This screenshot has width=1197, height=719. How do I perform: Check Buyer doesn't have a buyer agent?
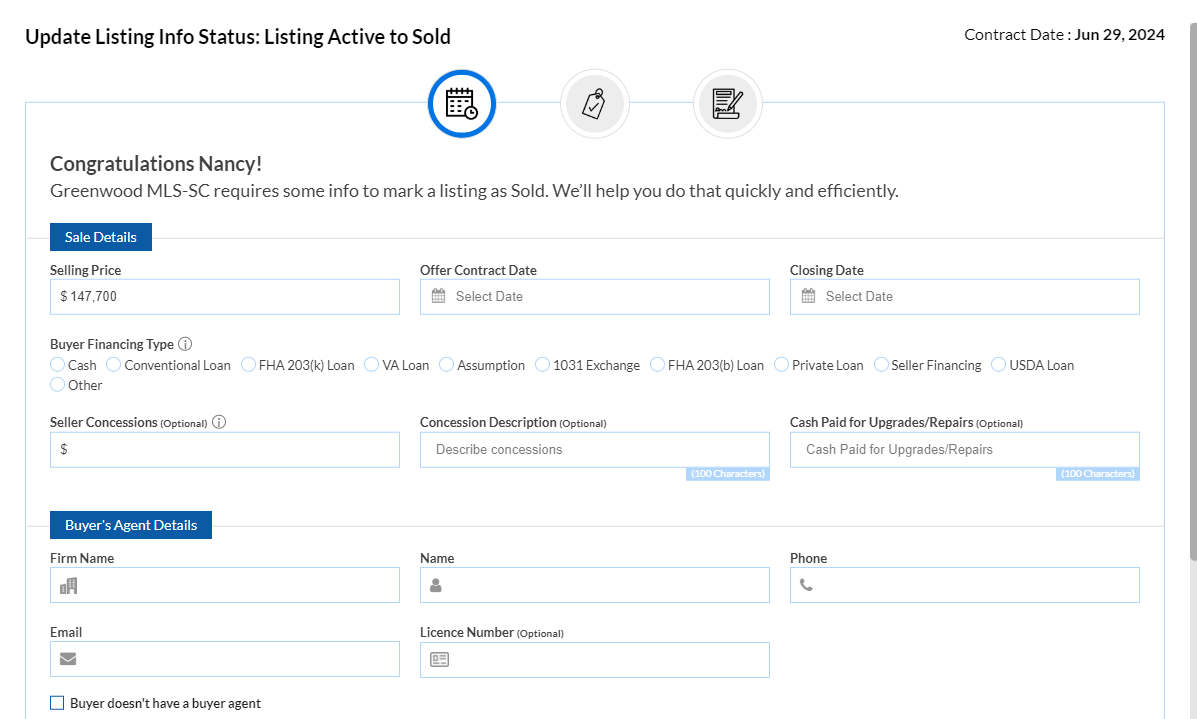(x=57, y=703)
